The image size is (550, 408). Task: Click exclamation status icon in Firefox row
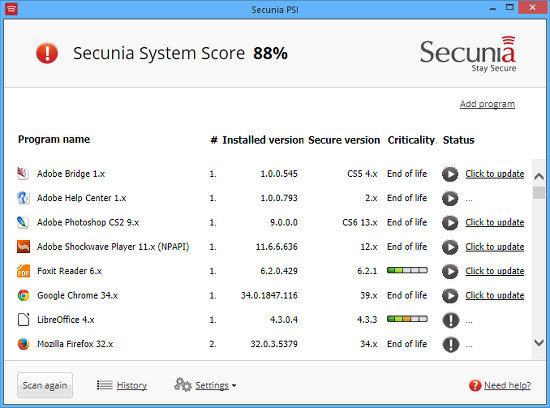pos(451,344)
